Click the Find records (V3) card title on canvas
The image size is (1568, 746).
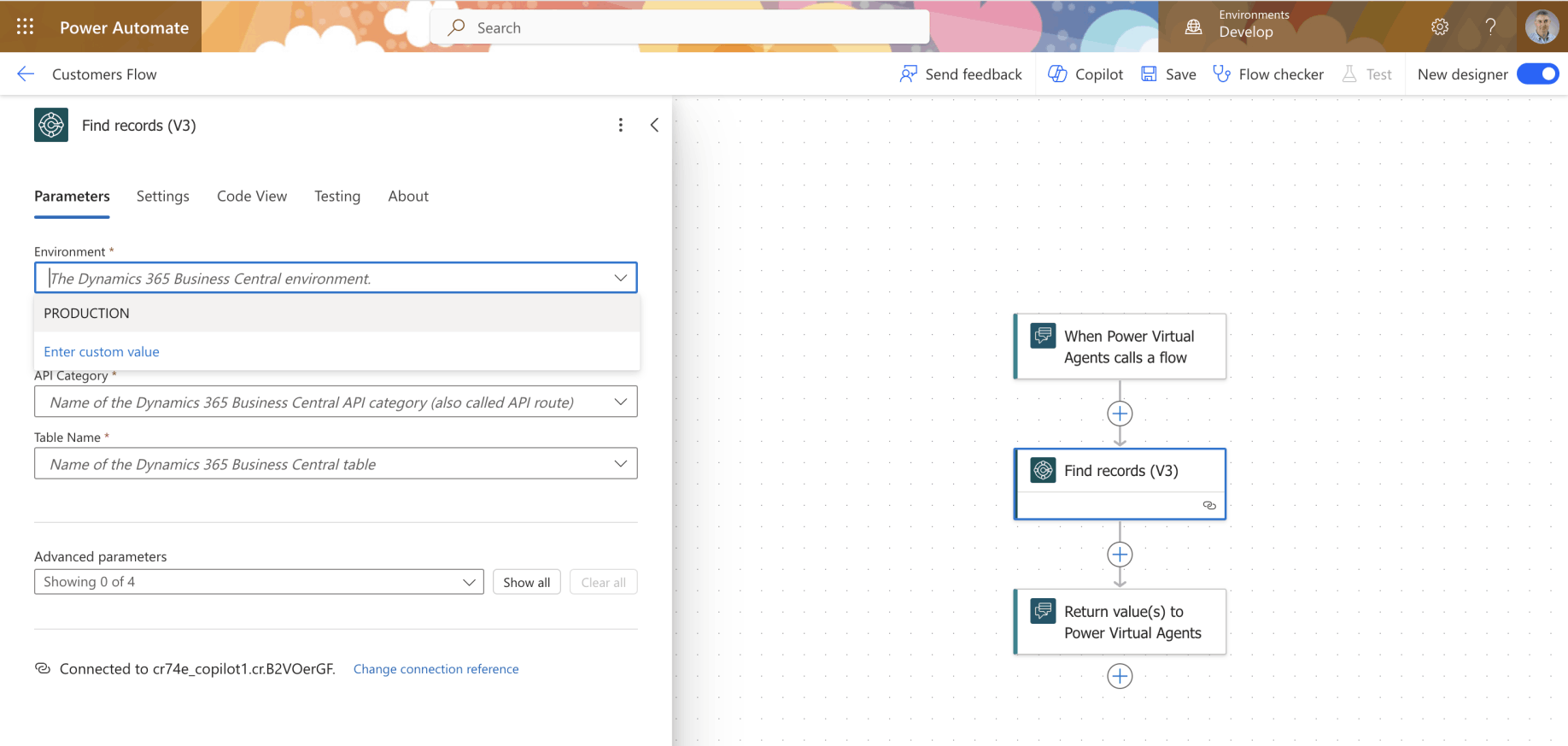tap(1121, 471)
